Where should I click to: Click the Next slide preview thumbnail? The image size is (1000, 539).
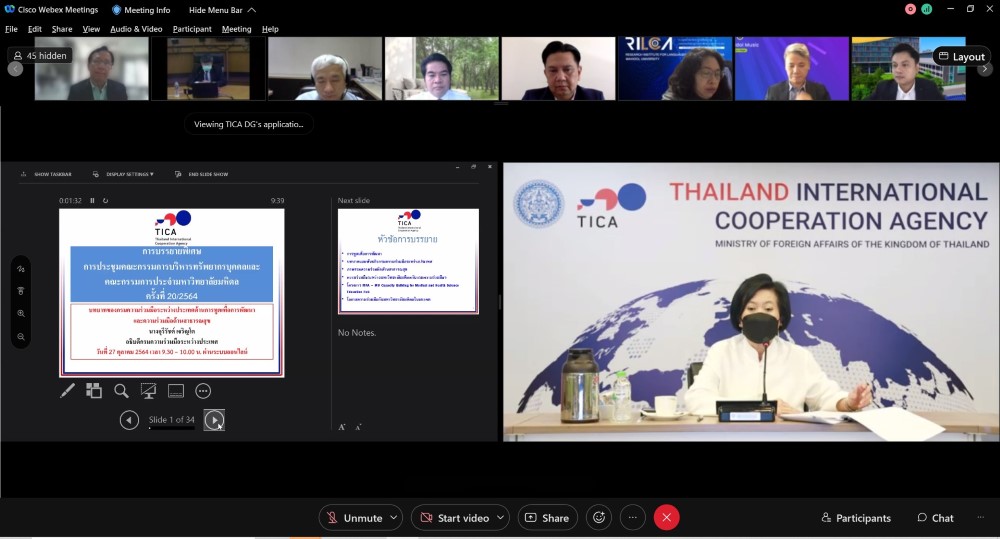408,260
